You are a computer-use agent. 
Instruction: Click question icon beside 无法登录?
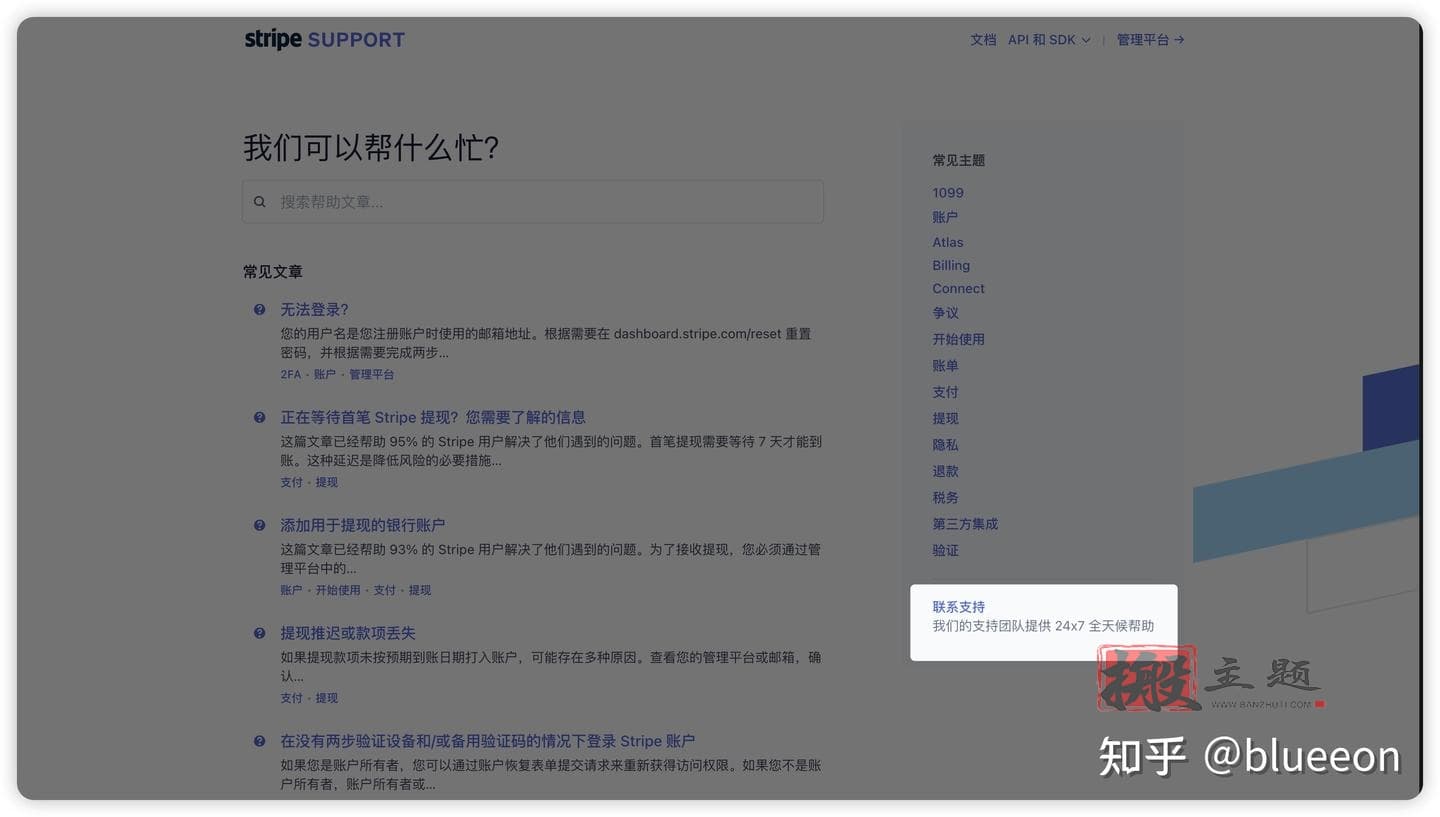[x=260, y=310]
